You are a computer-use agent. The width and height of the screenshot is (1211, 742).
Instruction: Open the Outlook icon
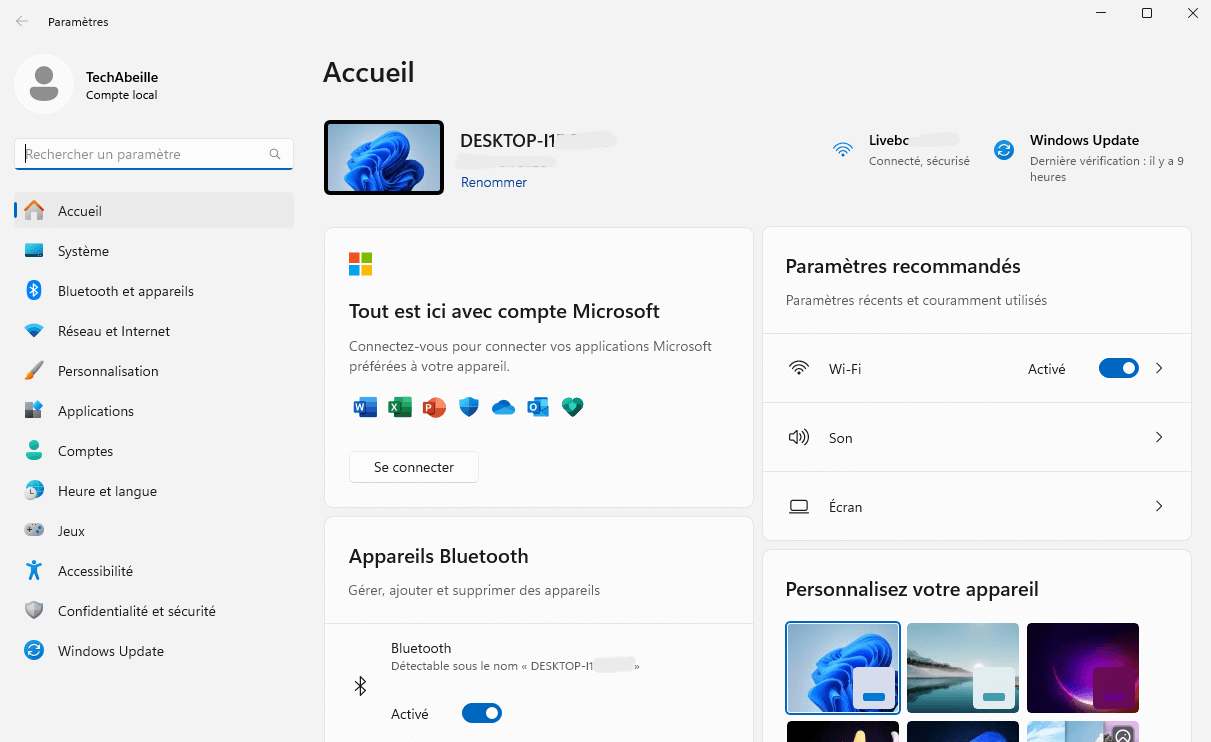538,407
